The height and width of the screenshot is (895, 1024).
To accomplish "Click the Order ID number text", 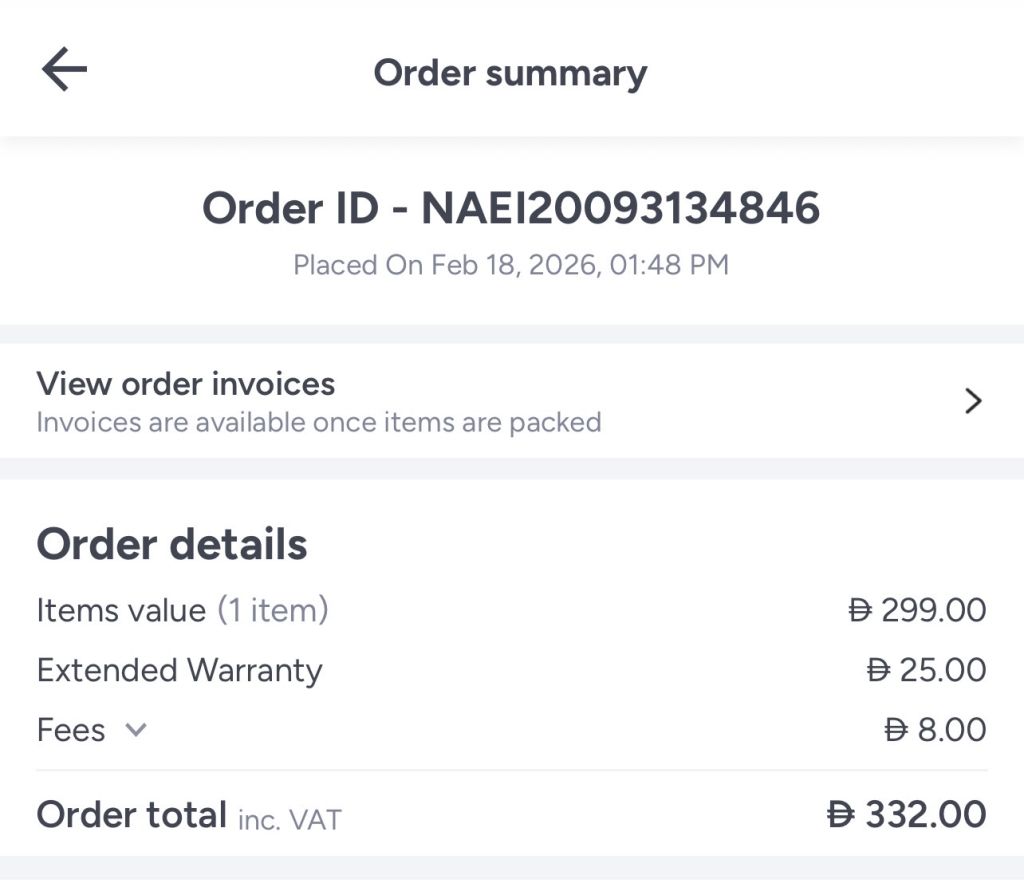I will [620, 209].
